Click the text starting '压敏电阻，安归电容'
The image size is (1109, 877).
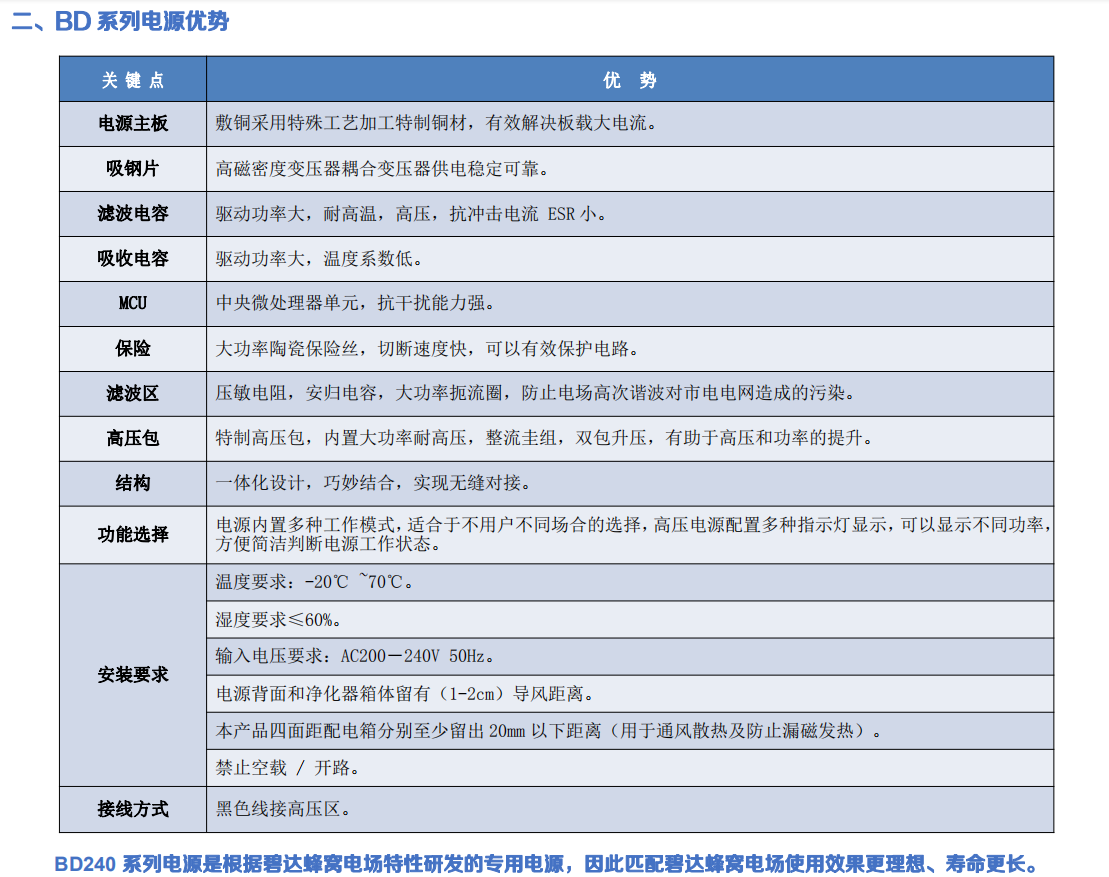tap(535, 393)
